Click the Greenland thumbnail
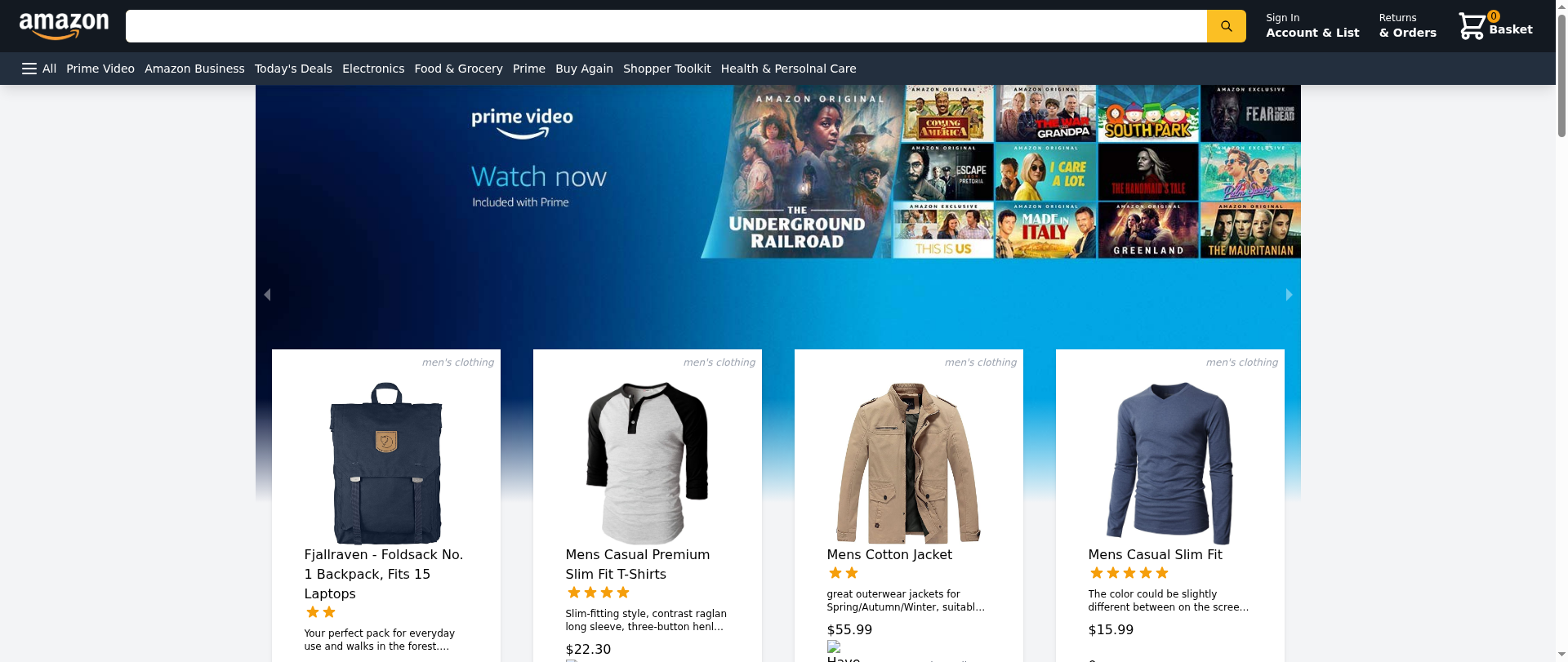 (1148, 230)
